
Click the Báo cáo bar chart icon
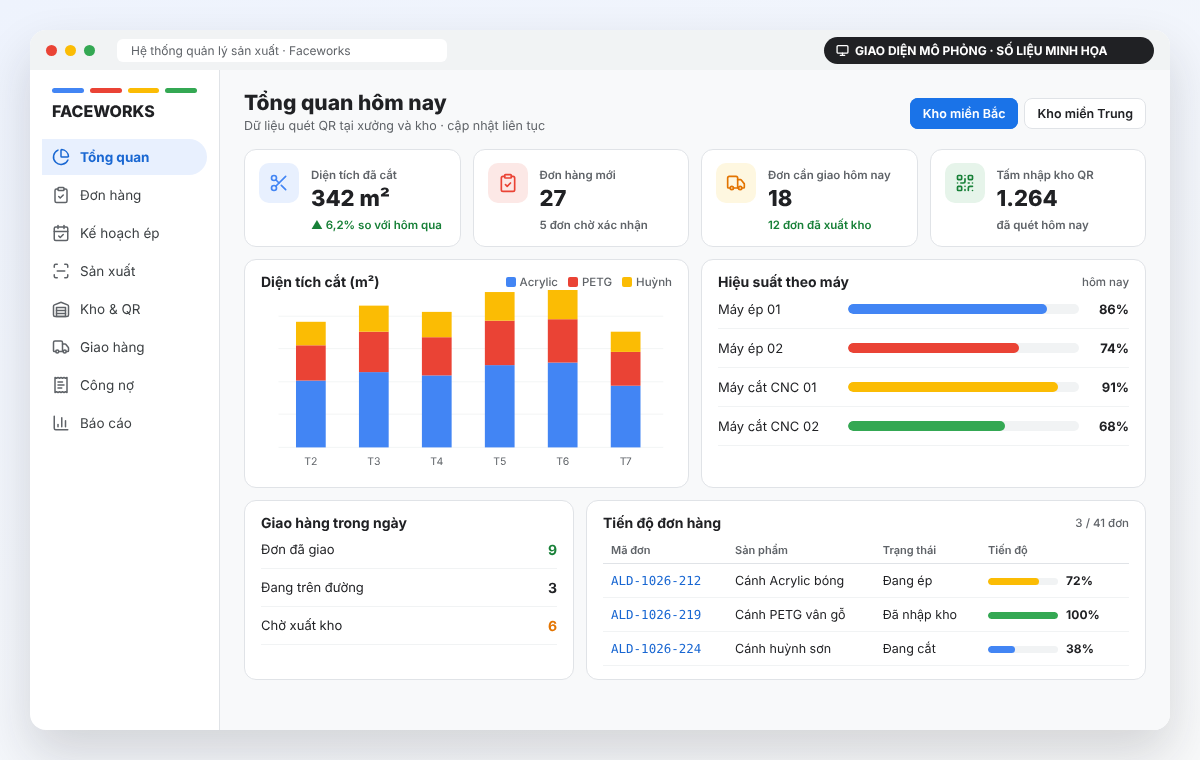click(61, 423)
